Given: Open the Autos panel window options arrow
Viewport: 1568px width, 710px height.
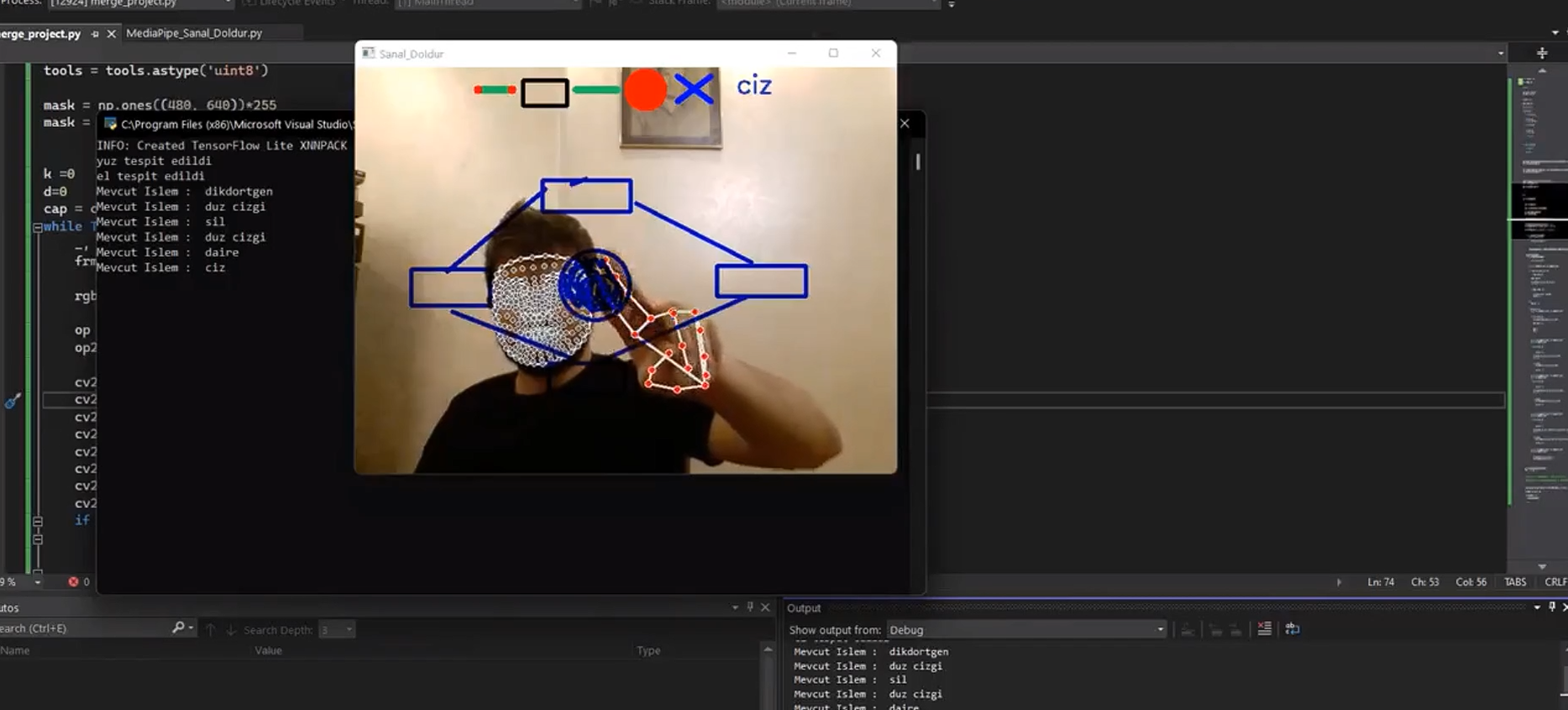Looking at the screenshot, I should point(735,607).
